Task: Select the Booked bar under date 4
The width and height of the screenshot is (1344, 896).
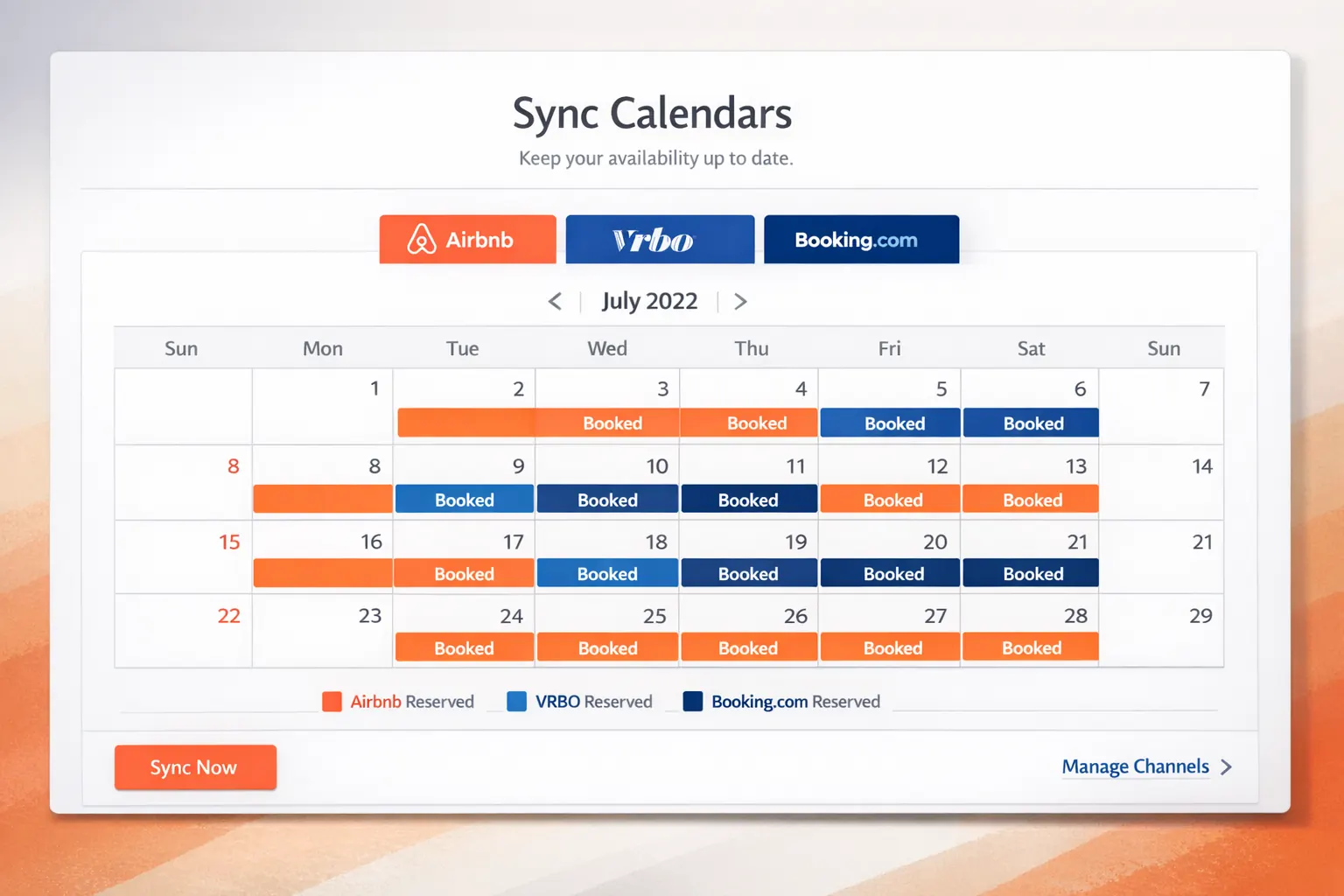Action: (x=749, y=423)
